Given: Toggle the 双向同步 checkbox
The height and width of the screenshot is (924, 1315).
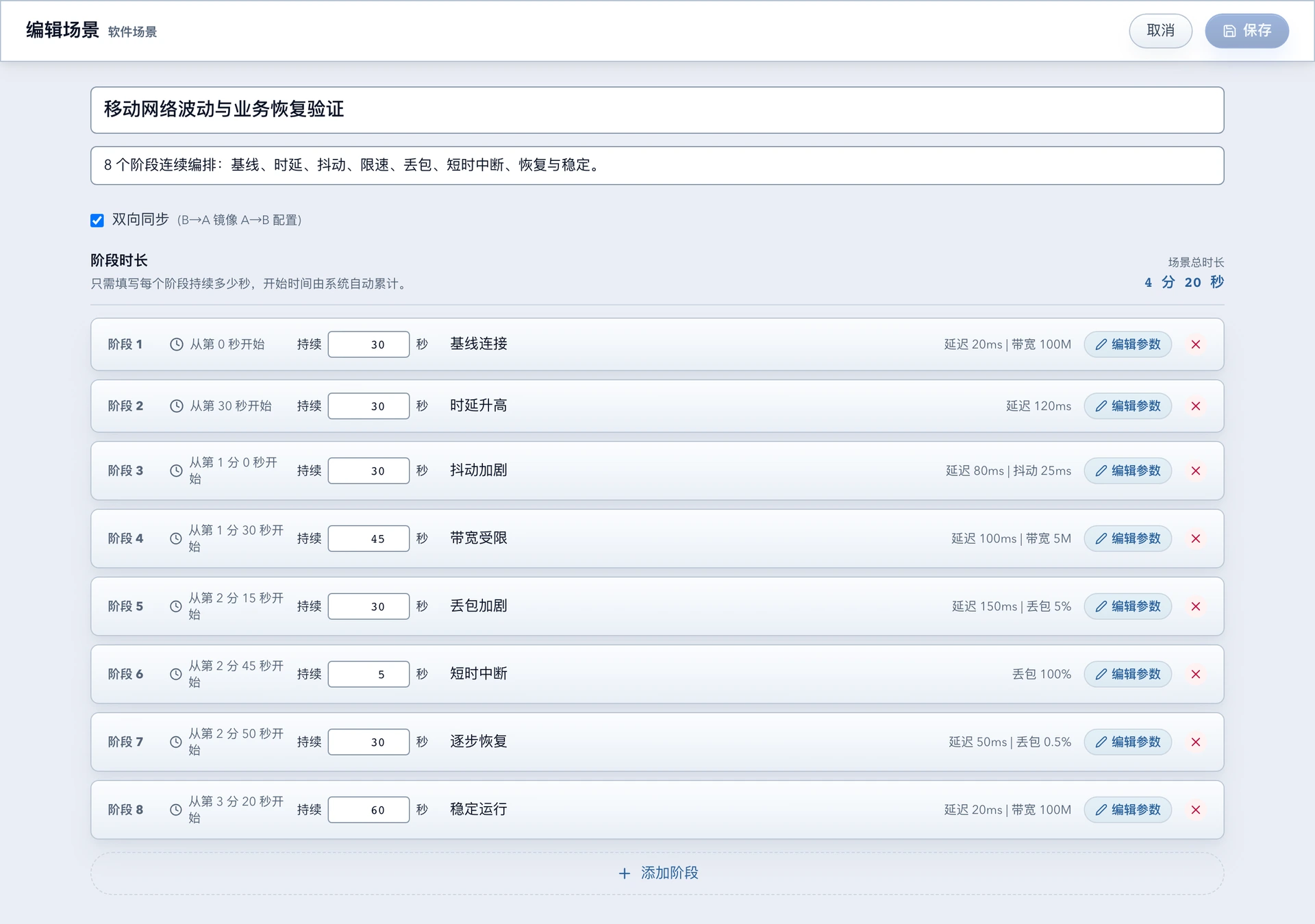Looking at the screenshot, I should [x=97, y=220].
